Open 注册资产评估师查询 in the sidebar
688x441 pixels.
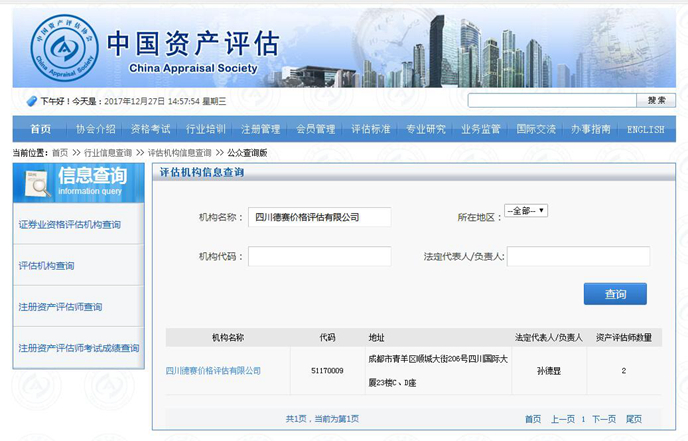(x=60, y=307)
